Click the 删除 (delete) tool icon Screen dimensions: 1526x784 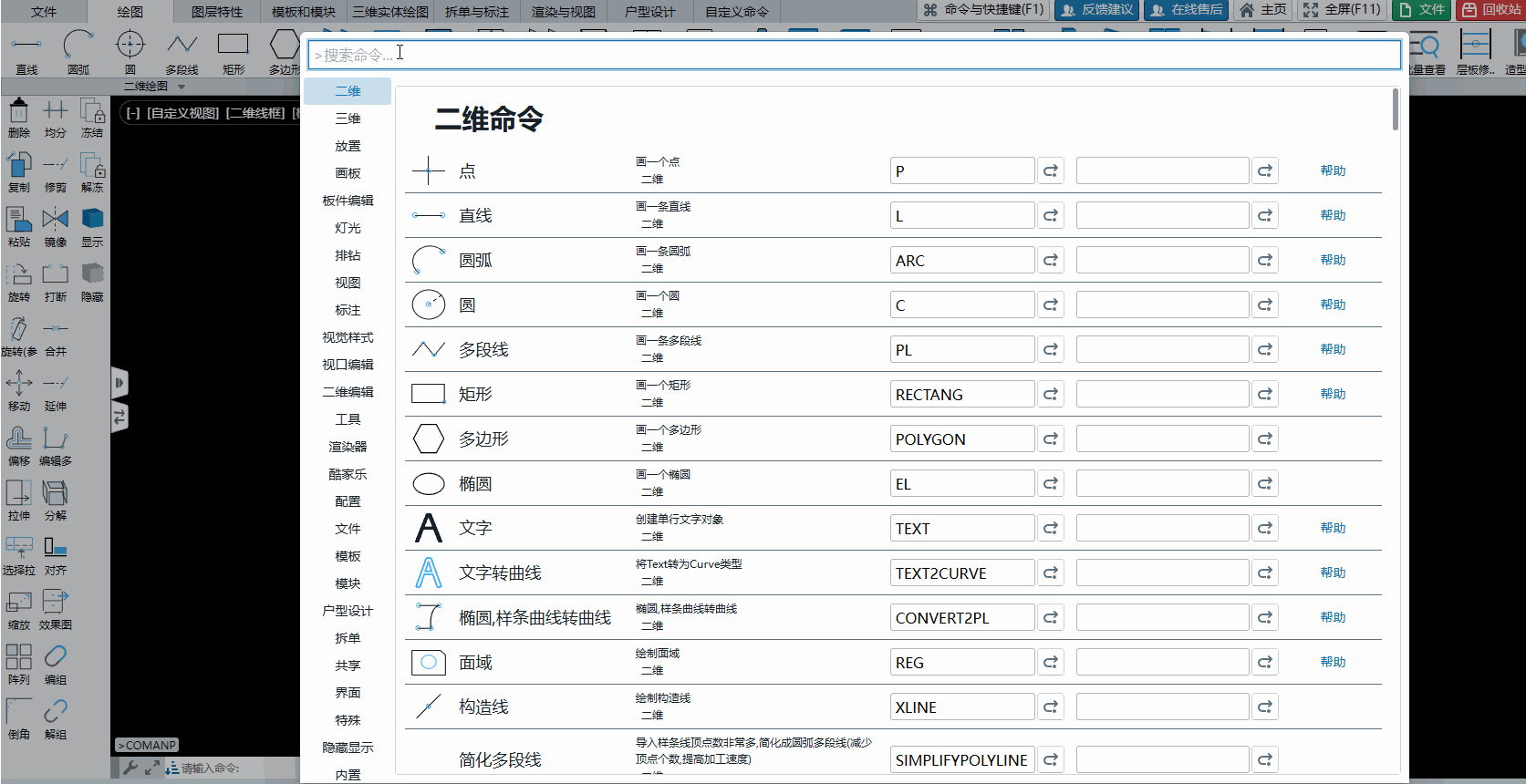[x=18, y=116]
